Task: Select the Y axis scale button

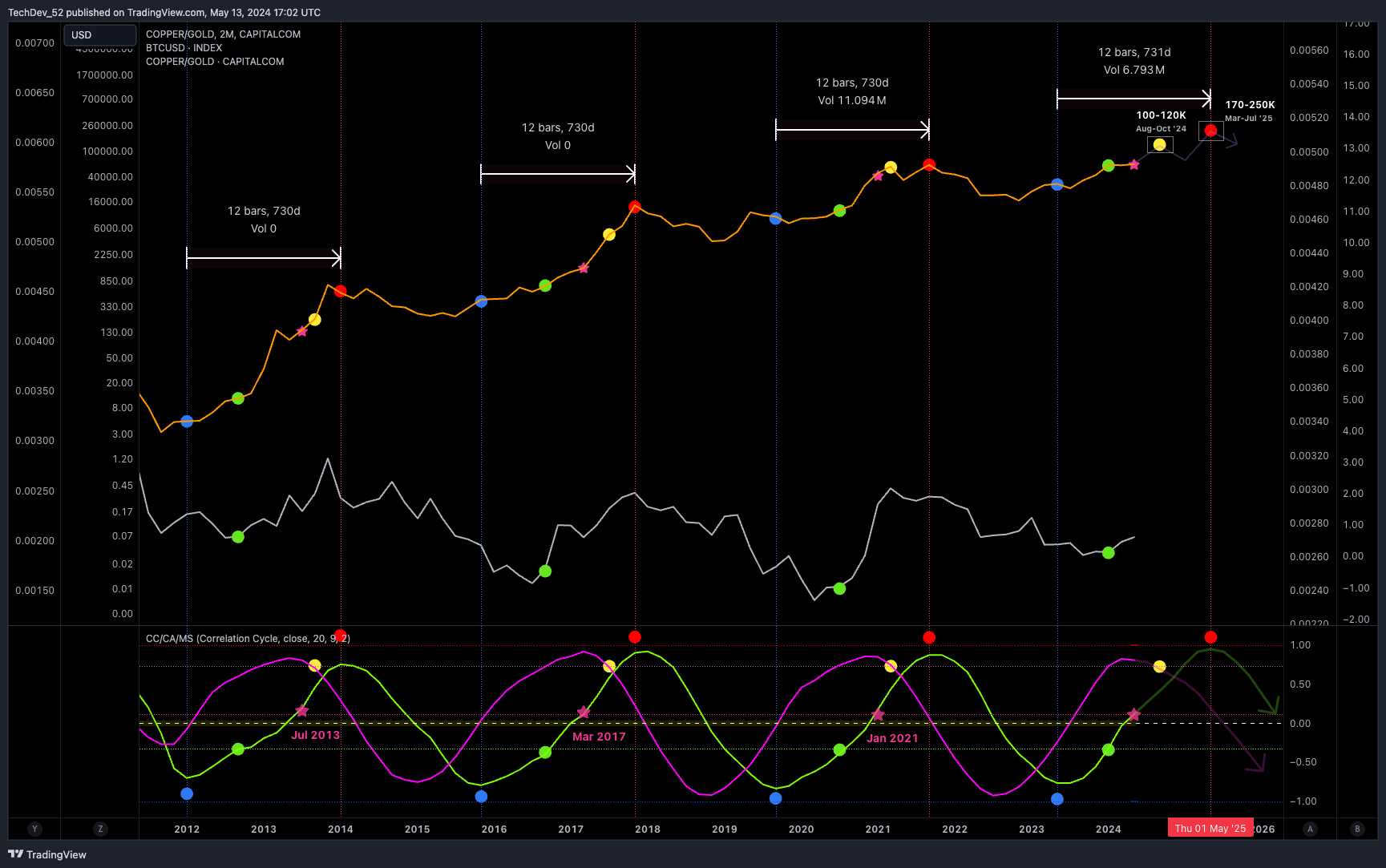Action: coord(34,829)
